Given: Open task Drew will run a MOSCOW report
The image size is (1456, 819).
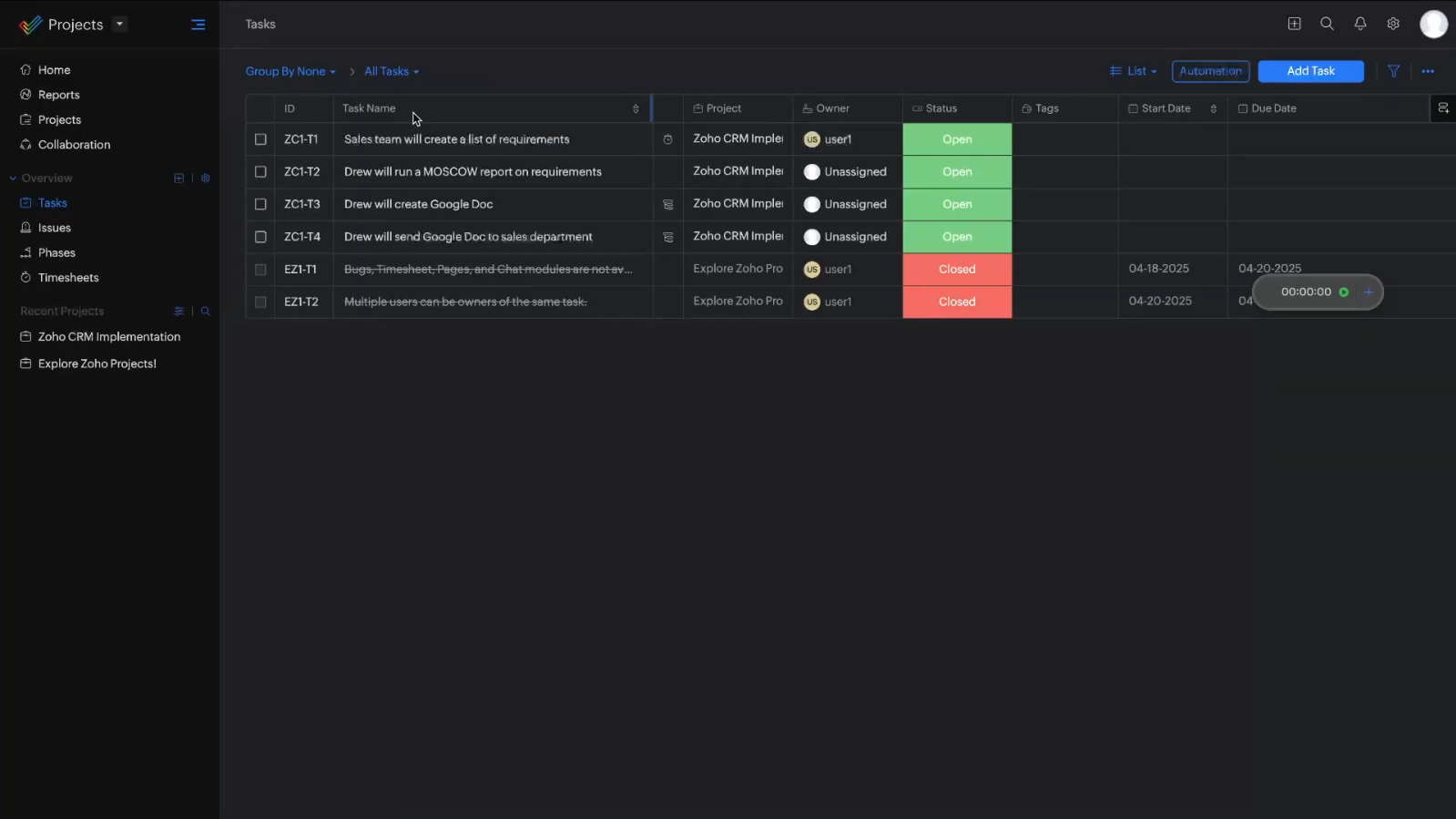Looking at the screenshot, I should coord(473,172).
